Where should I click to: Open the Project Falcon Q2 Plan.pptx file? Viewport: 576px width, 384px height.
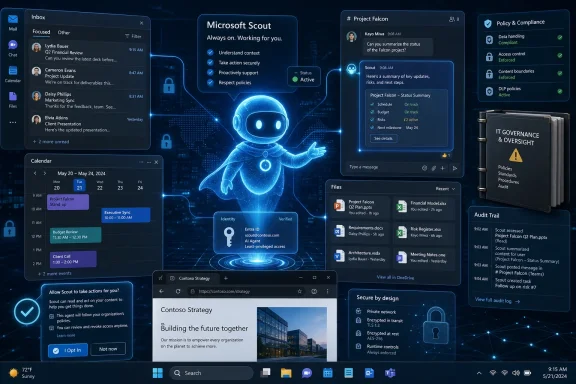pos(359,207)
